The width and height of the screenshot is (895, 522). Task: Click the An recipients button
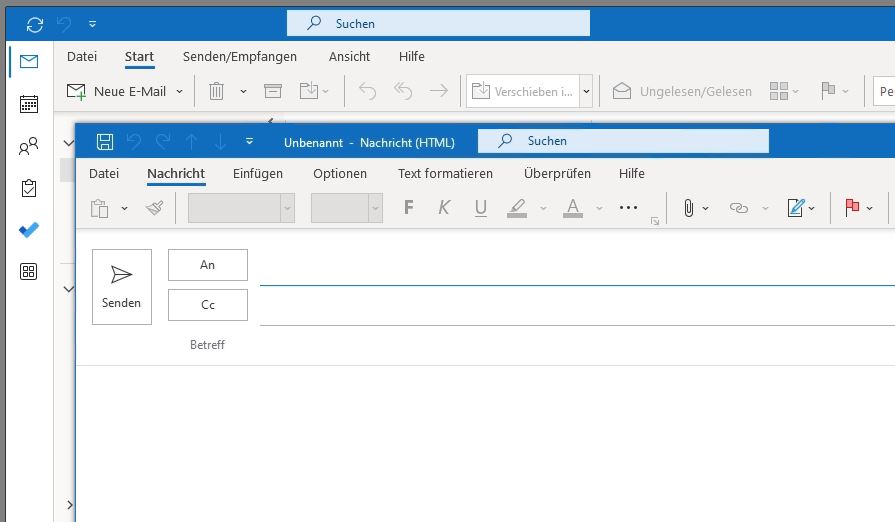[207, 265]
